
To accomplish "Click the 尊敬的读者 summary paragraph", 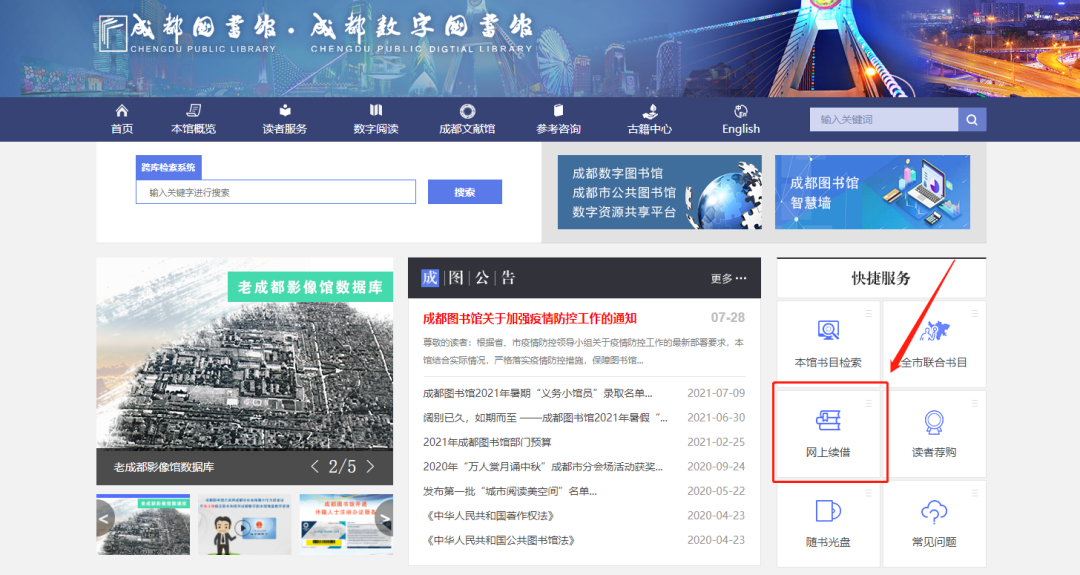I will pos(583,351).
